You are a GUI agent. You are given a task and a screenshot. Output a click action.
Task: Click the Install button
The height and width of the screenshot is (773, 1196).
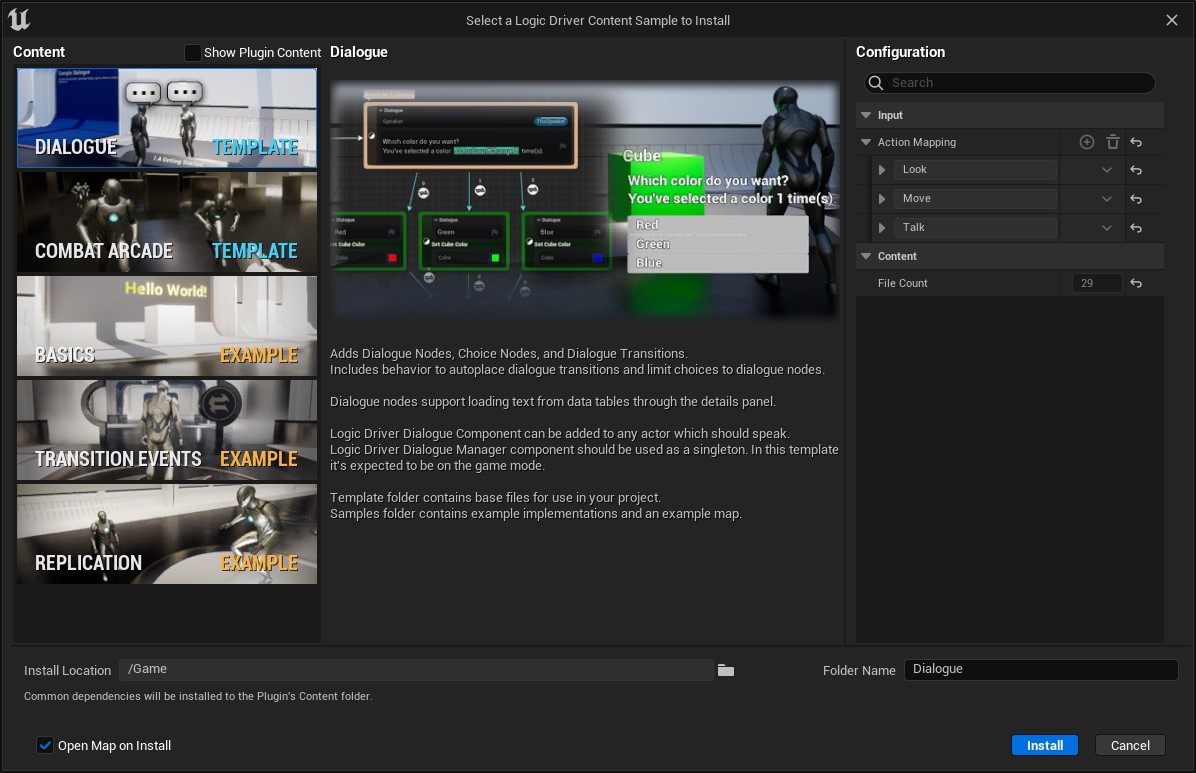1044,745
